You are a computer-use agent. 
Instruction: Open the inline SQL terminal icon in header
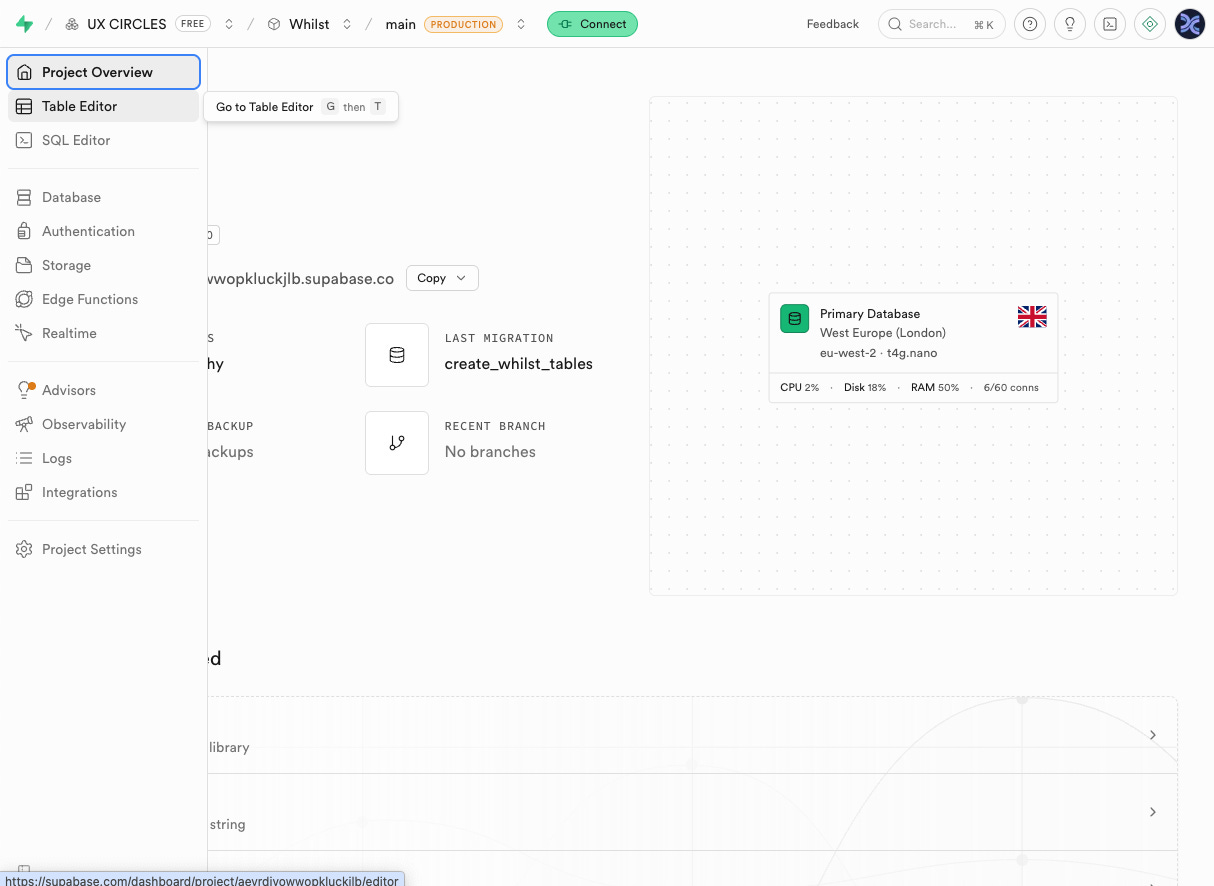point(1110,24)
